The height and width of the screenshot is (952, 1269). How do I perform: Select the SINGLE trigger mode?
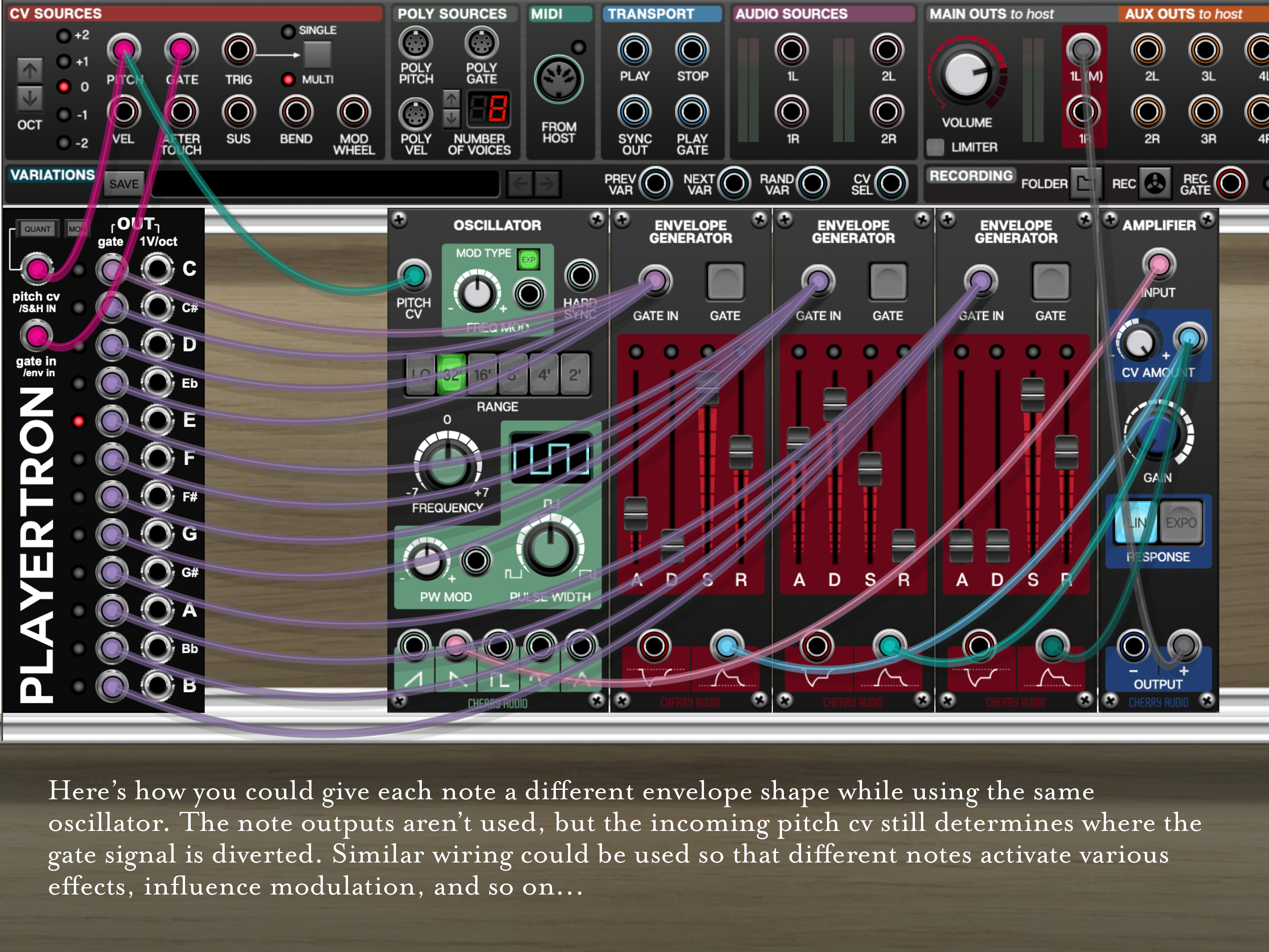pyautogui.click(x=288, y=31)
